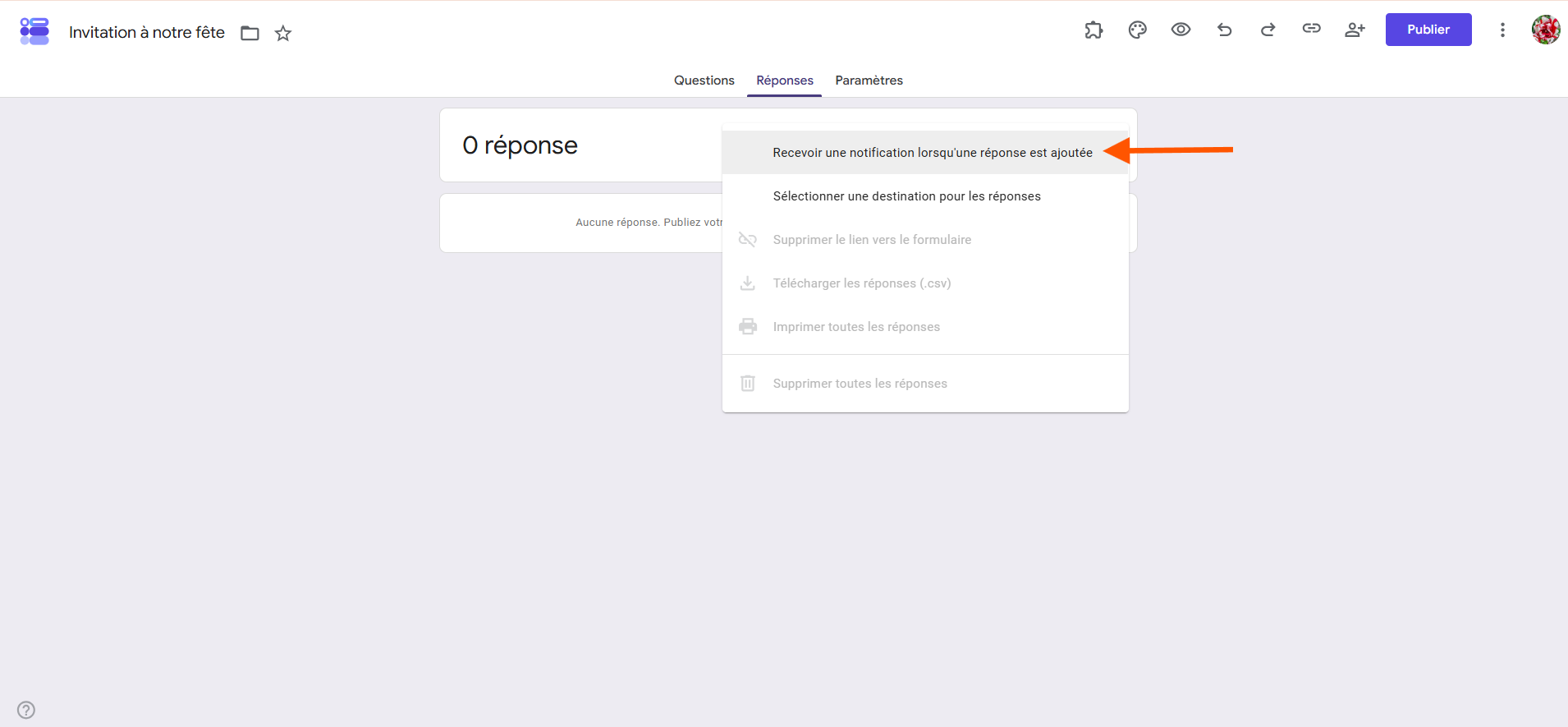Select Supprimer toutes les réponses

(x=925, y=384)
